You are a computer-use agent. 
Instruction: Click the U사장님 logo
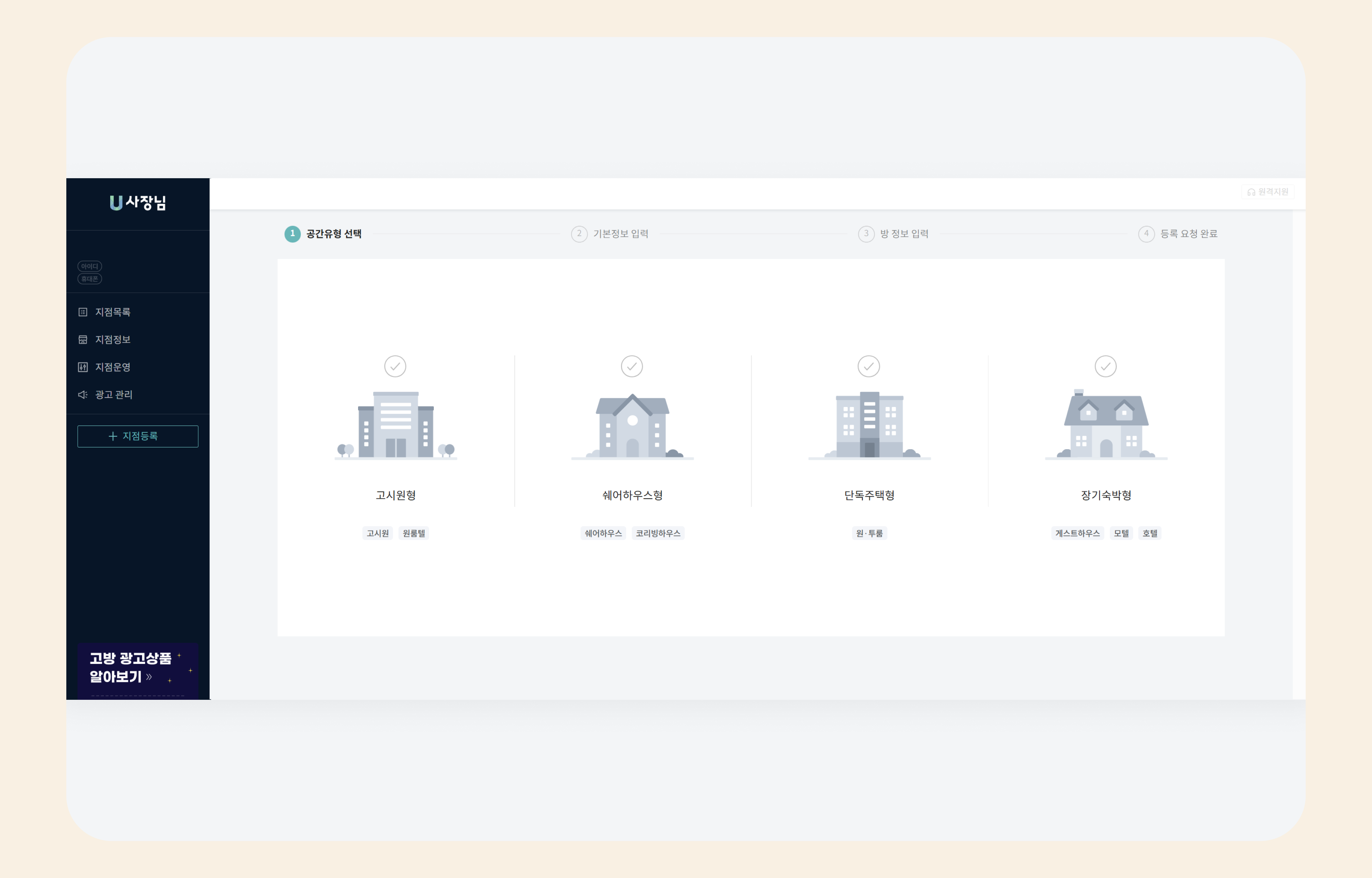point(137,203)
